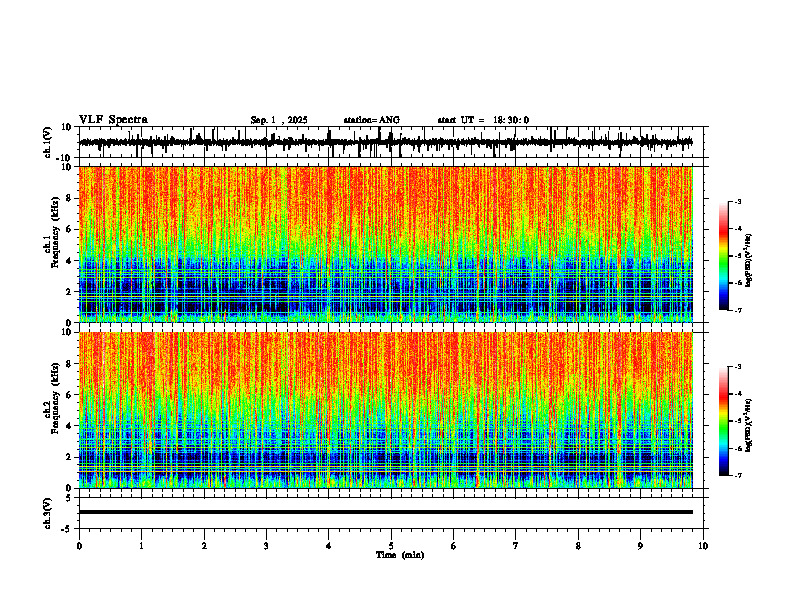Click the ch.1 frequency tick label '2'

coord(70,292)
